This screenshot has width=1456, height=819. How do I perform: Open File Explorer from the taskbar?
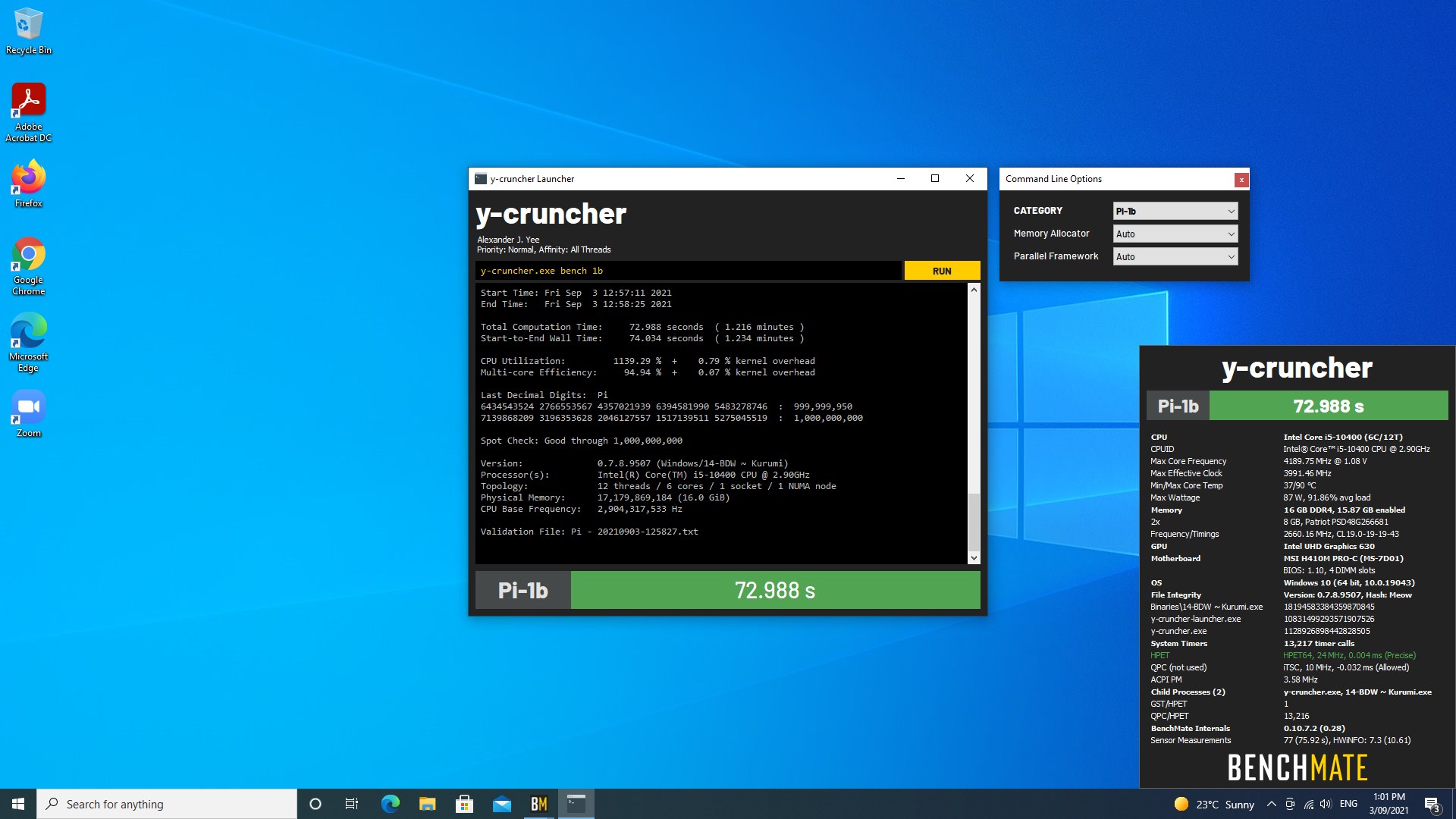pyautogui.click(x=427, y=804)
